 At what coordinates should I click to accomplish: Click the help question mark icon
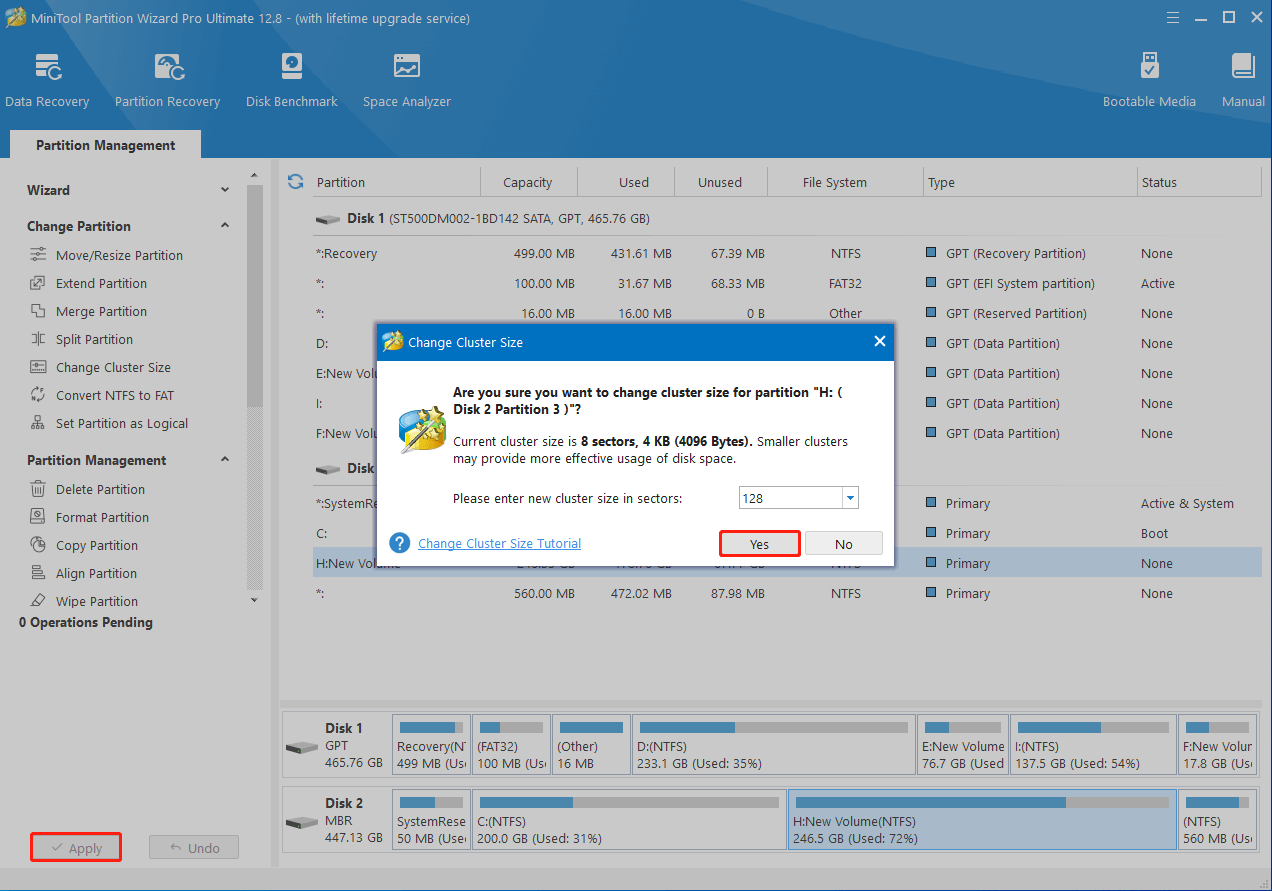coord(400,543)
